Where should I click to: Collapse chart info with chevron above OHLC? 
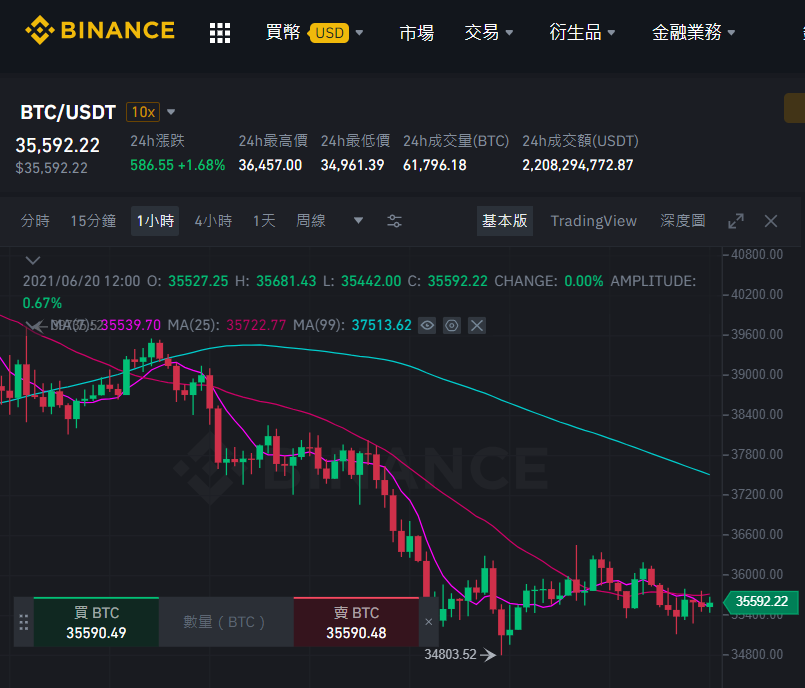point(33,260)
